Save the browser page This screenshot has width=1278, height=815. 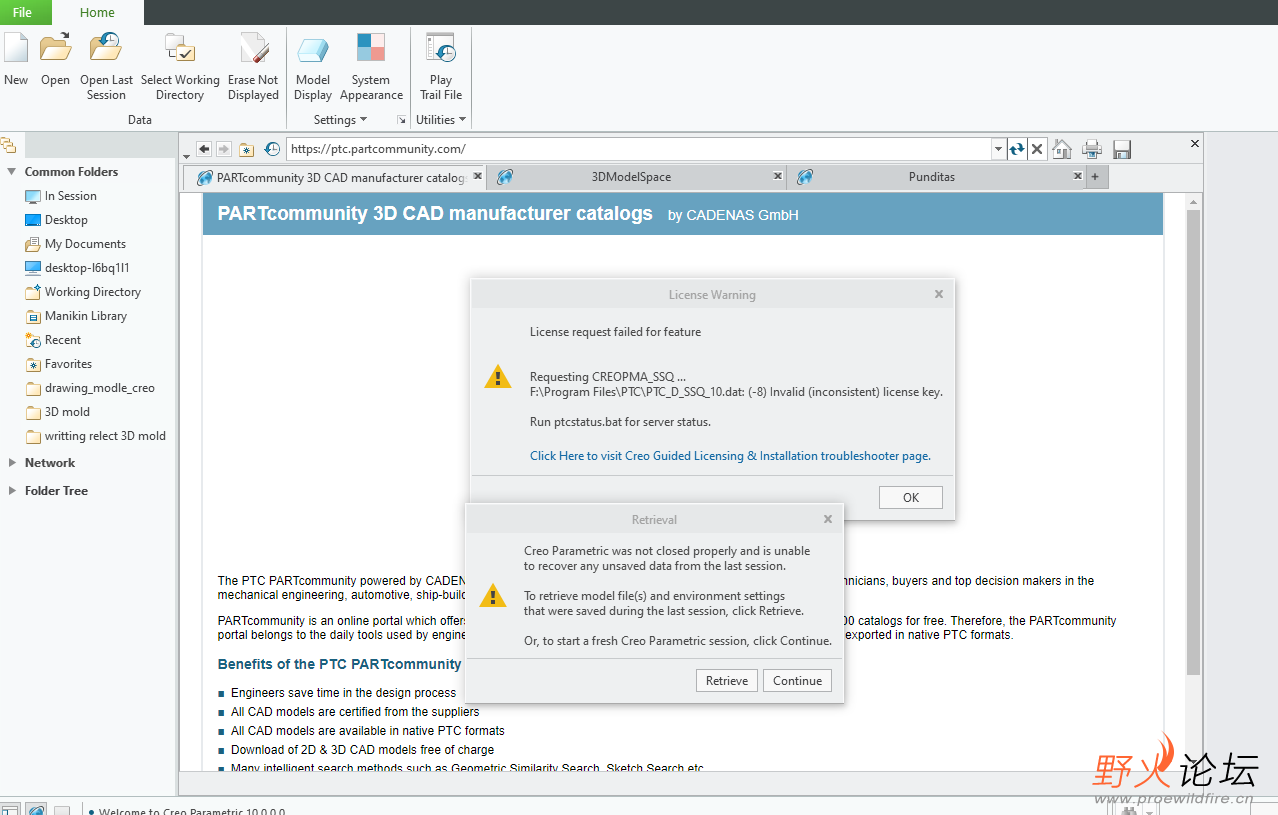[1122, 149]
